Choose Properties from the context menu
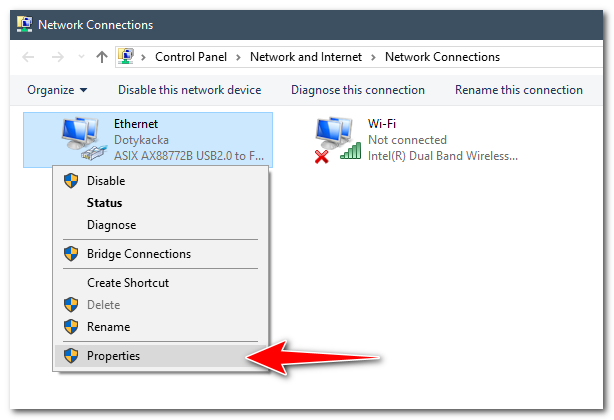The image size is (614, 420). [113, 355]
